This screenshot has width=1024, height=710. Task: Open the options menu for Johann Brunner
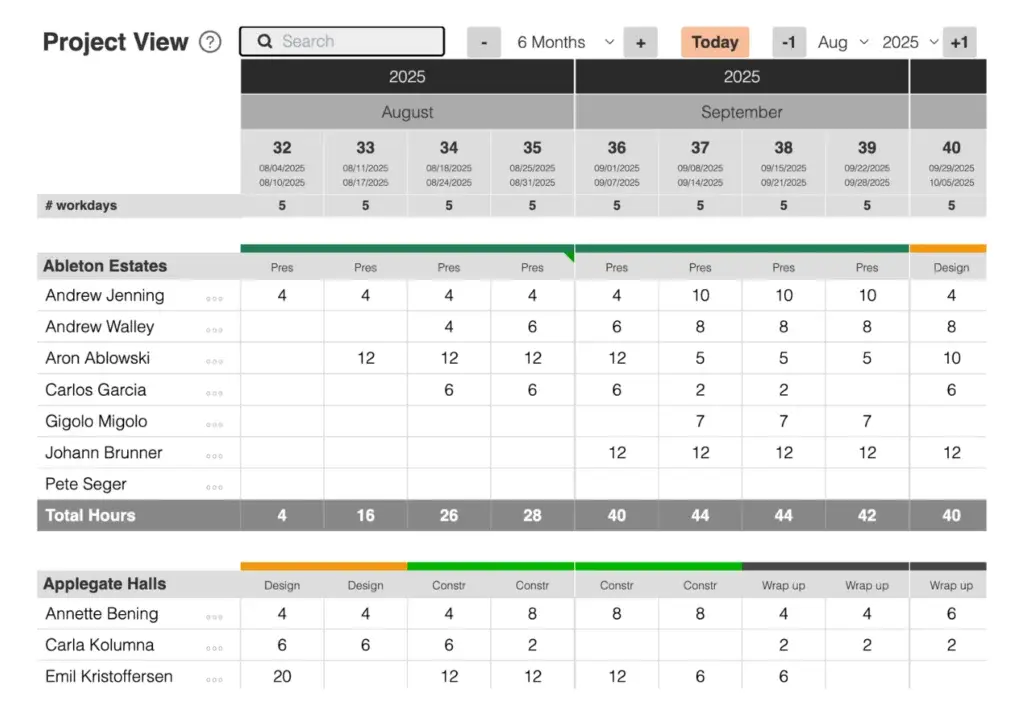tap(215, 453)
